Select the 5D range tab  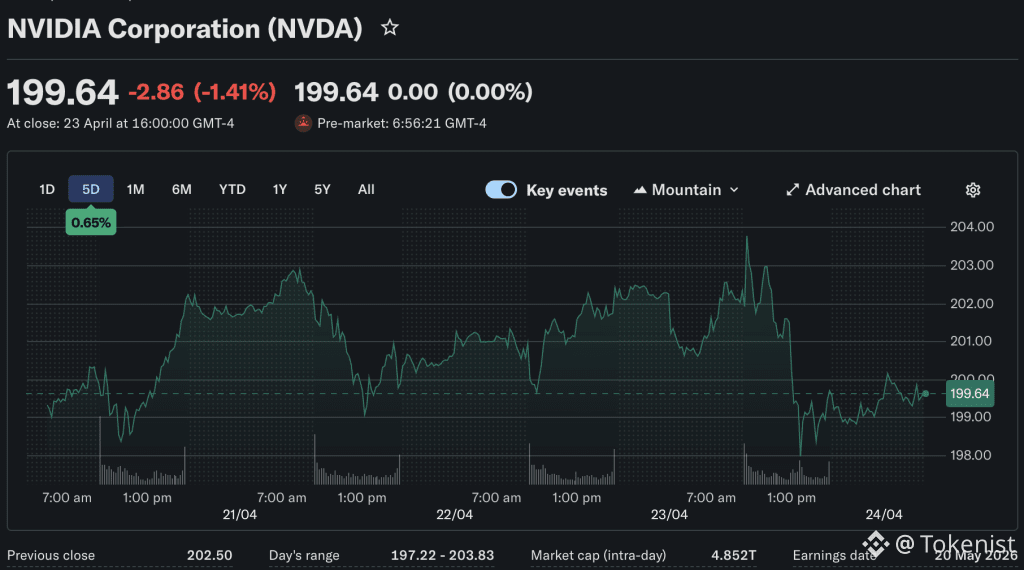pyautogui.click(x=91, y=189)
